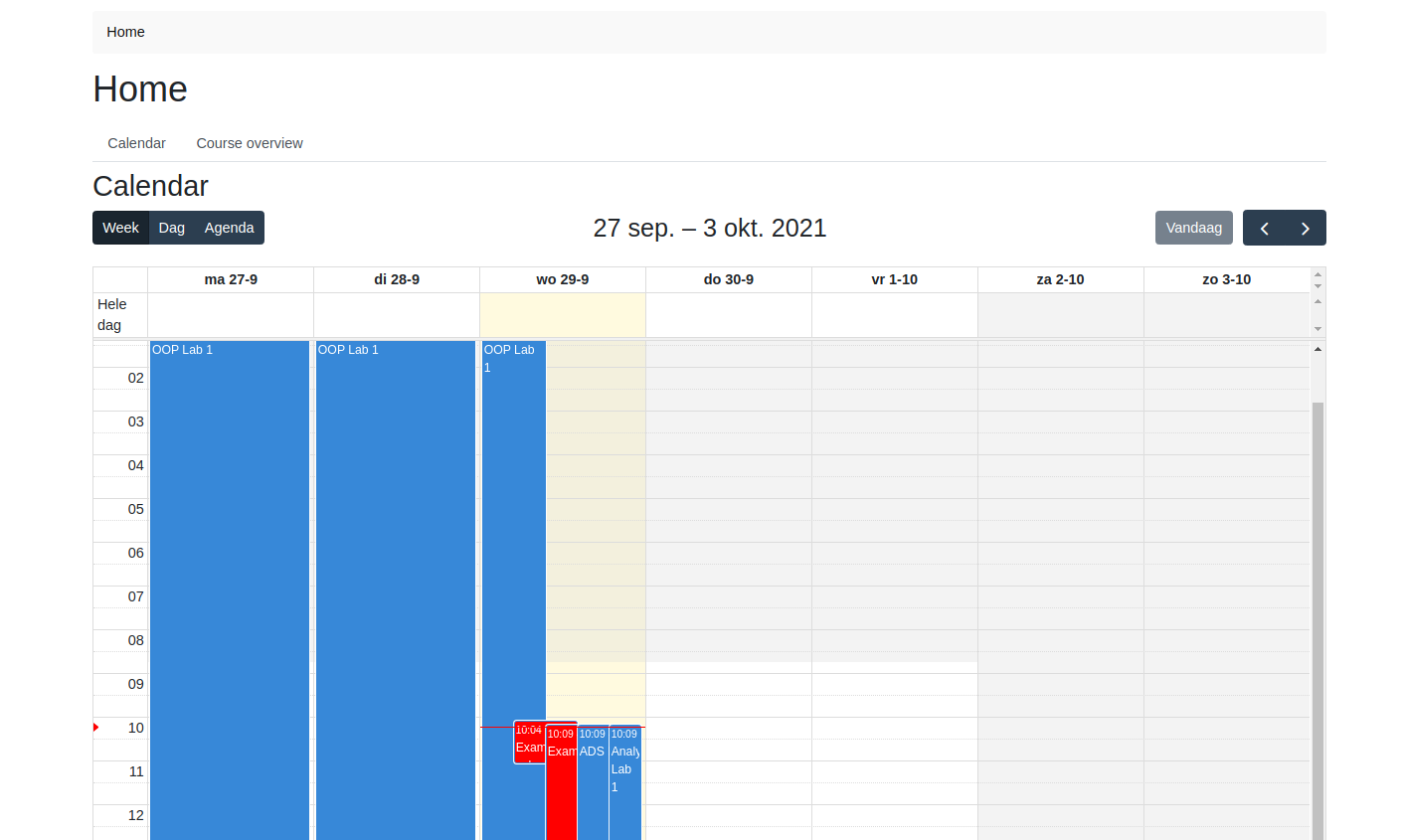Click the zo 3-10 day header
Viewport: 1402px width, 840px height.
(1226, 279)
